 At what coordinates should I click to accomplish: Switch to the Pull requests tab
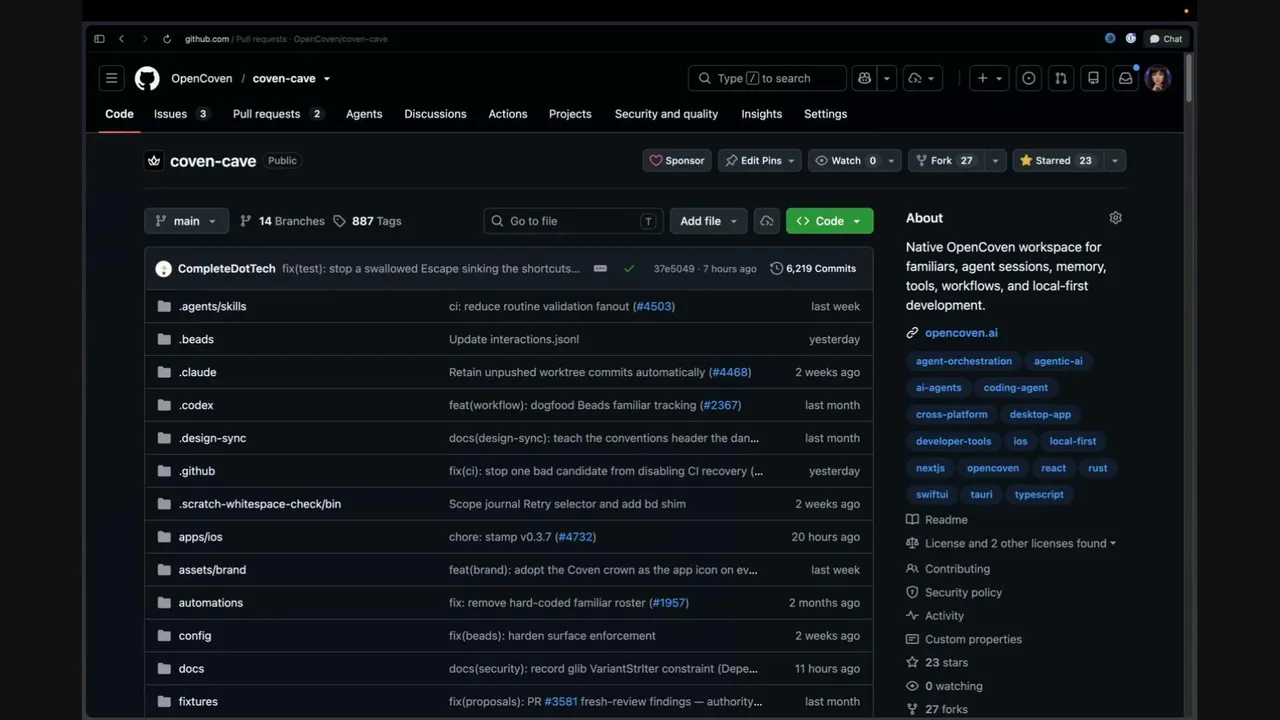pyautogui.click(x=277, y=114)
